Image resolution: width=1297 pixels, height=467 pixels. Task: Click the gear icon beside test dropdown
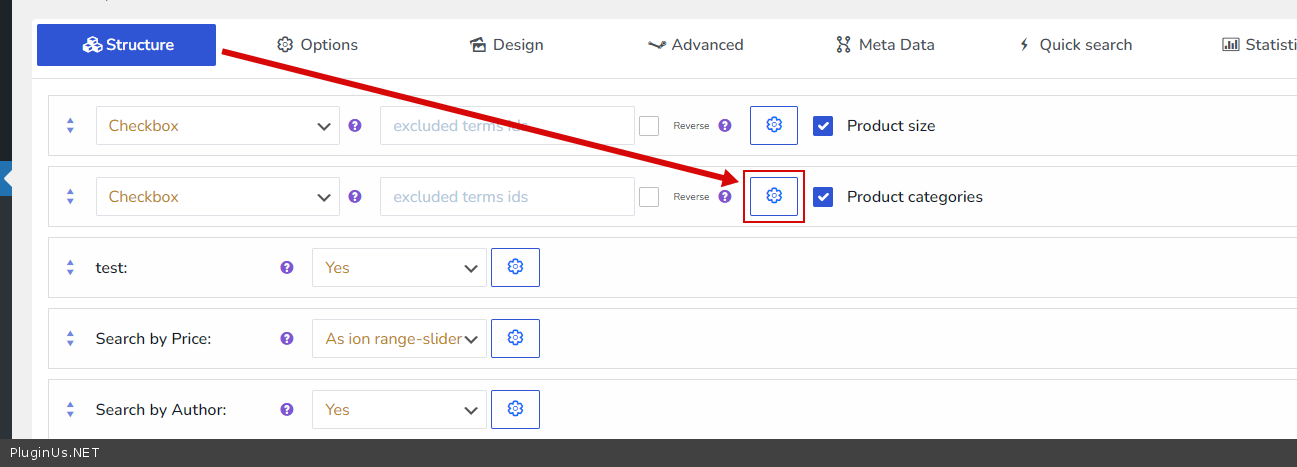tap(515, 267)
